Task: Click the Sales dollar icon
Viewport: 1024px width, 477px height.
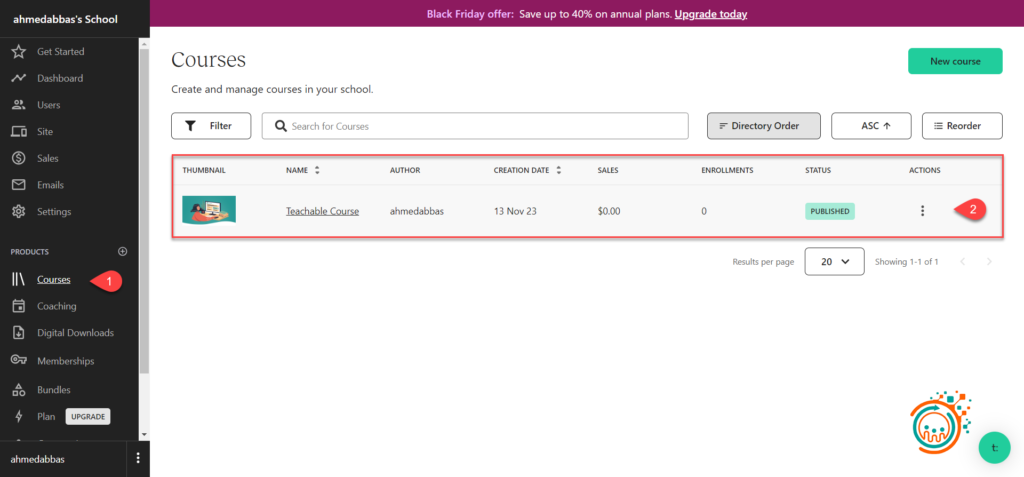Action: tap(18, 158)
